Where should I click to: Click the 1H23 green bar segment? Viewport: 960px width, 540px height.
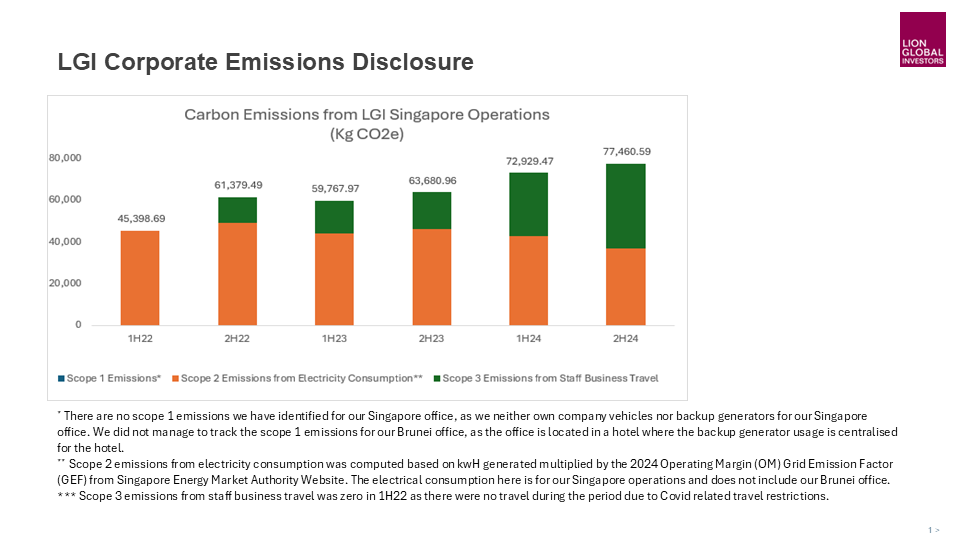[x=334, y=217]
